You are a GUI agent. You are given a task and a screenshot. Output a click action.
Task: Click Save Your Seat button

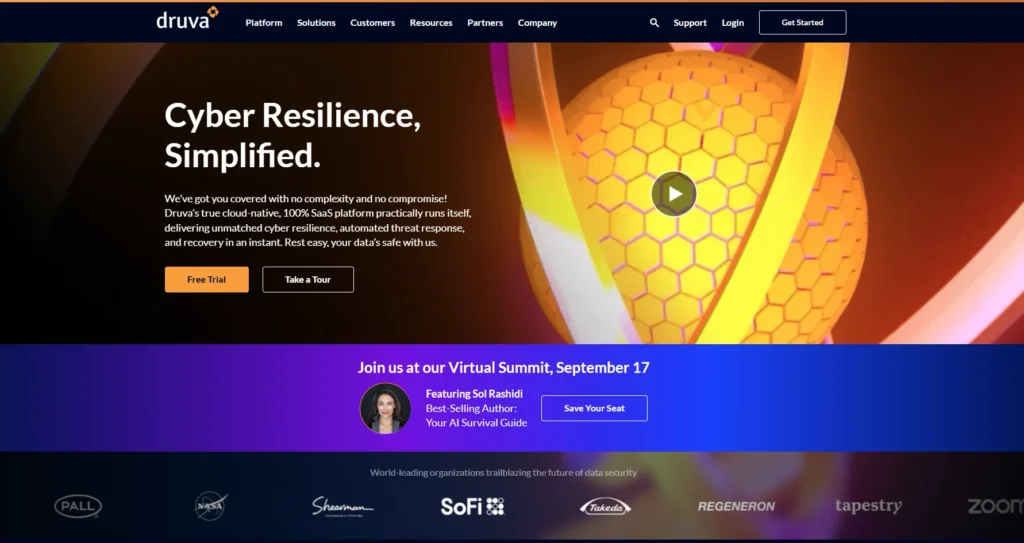[x=594, y=408]
